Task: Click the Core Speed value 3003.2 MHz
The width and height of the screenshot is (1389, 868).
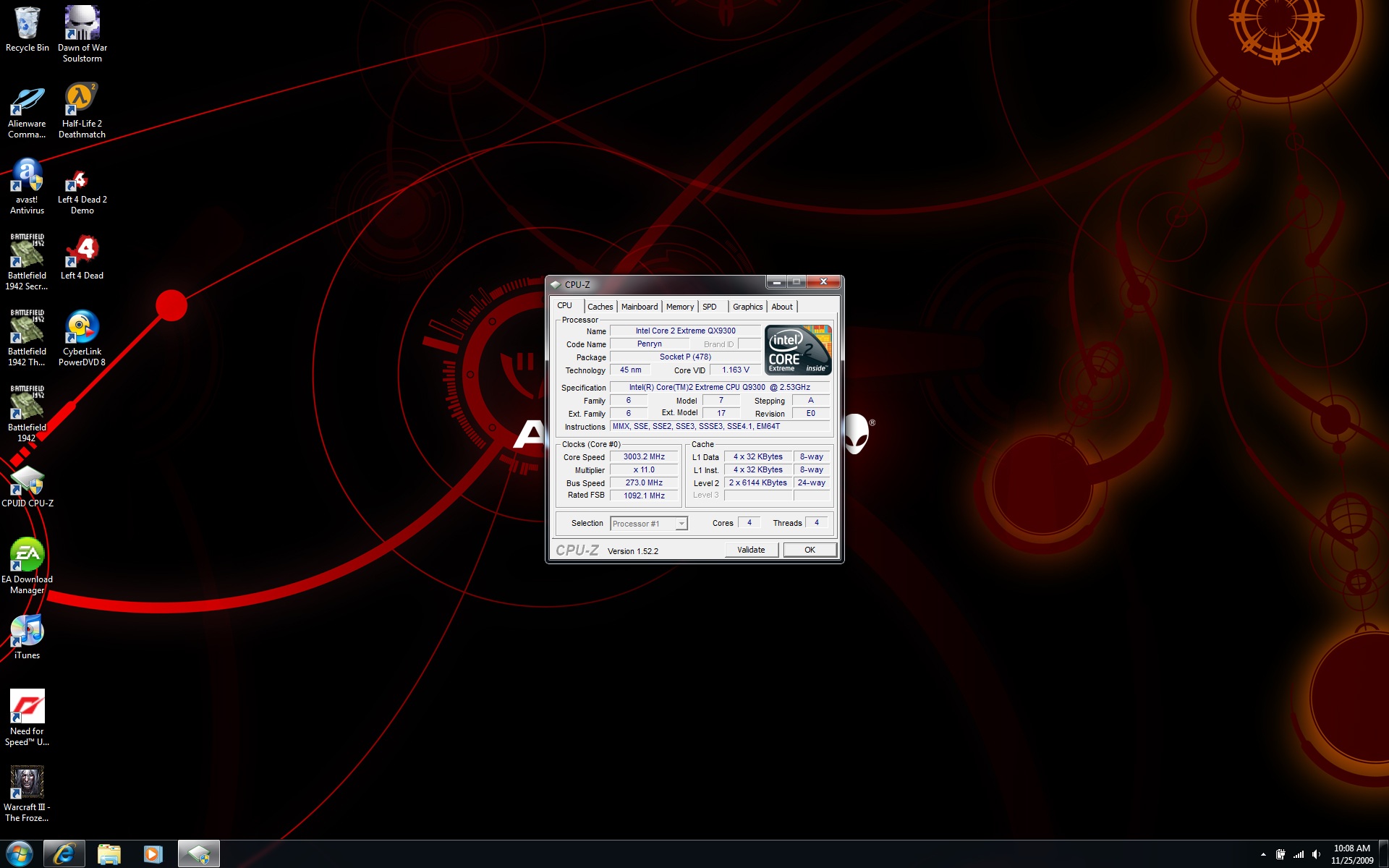Action: [644, 457]
